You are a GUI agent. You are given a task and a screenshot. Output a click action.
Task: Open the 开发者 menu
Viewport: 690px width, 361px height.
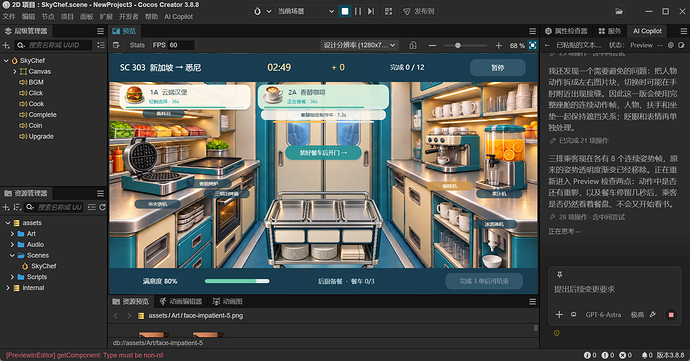coord(128,17)
